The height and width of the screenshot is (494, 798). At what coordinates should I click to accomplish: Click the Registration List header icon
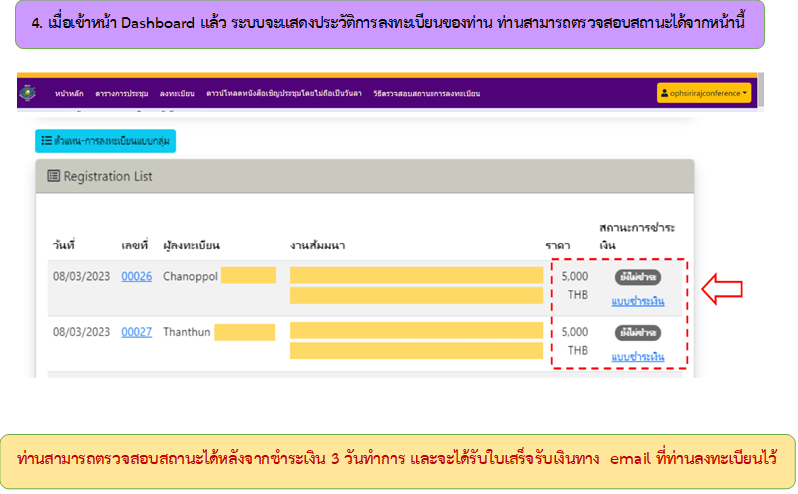[54, 176]
